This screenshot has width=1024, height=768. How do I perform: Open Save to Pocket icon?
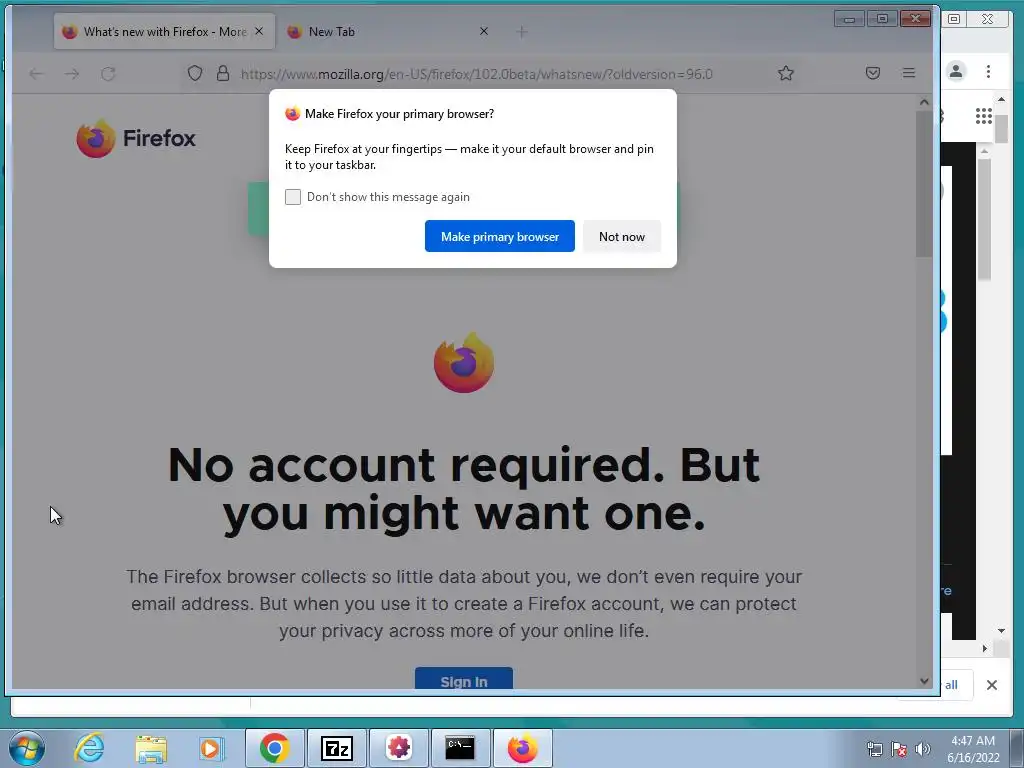click(872, 73)
